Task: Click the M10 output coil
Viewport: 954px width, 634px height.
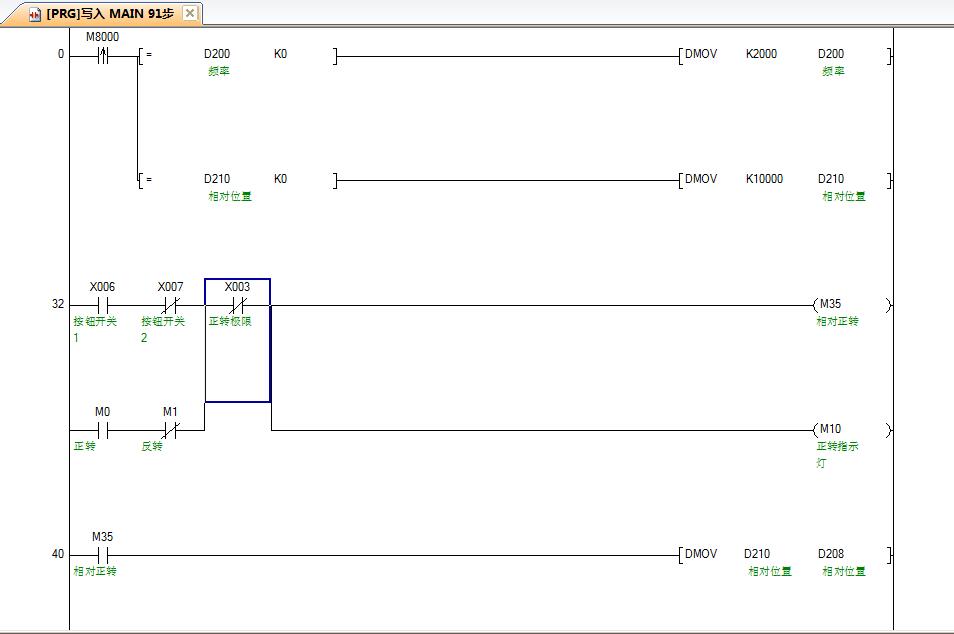Action: [830, 430]
